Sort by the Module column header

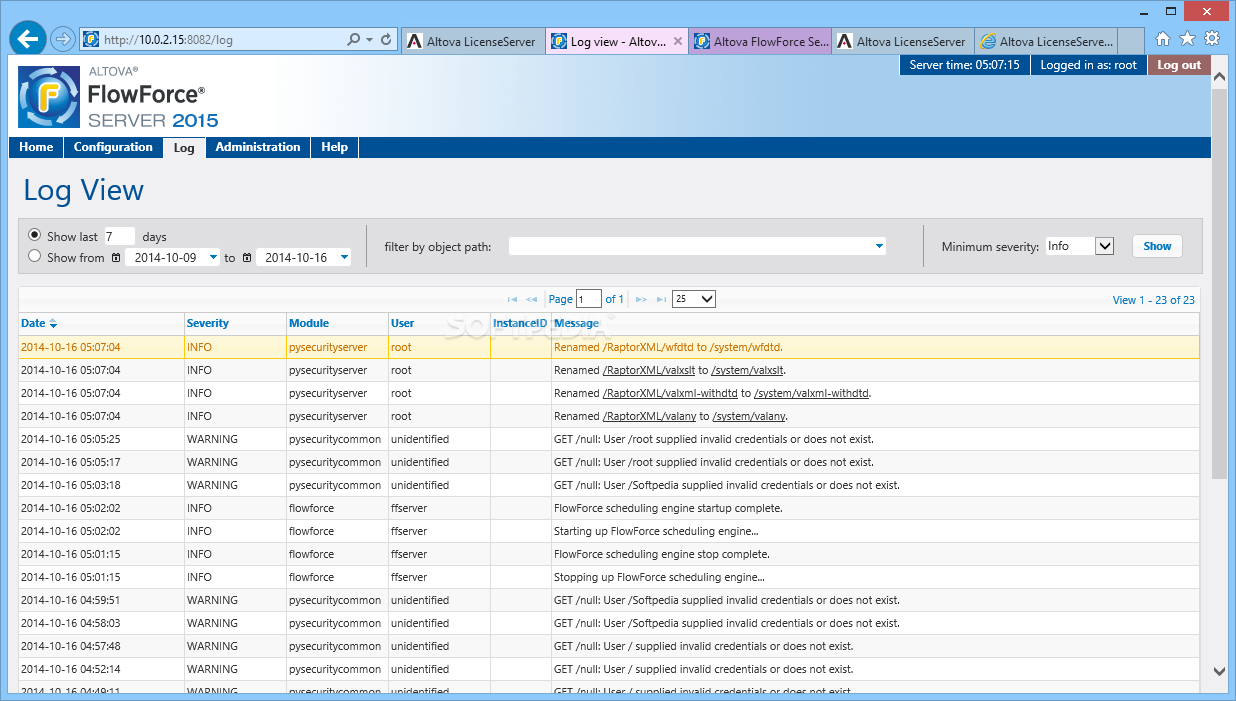(309, 323)
